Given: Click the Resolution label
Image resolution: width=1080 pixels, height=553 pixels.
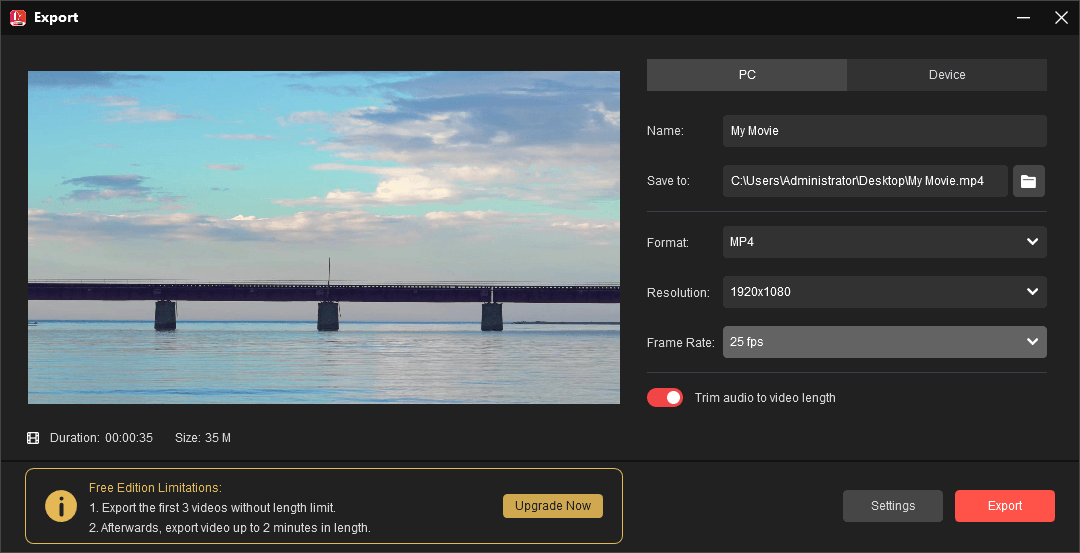Looking at the screenshot, I should pos(678,293).
